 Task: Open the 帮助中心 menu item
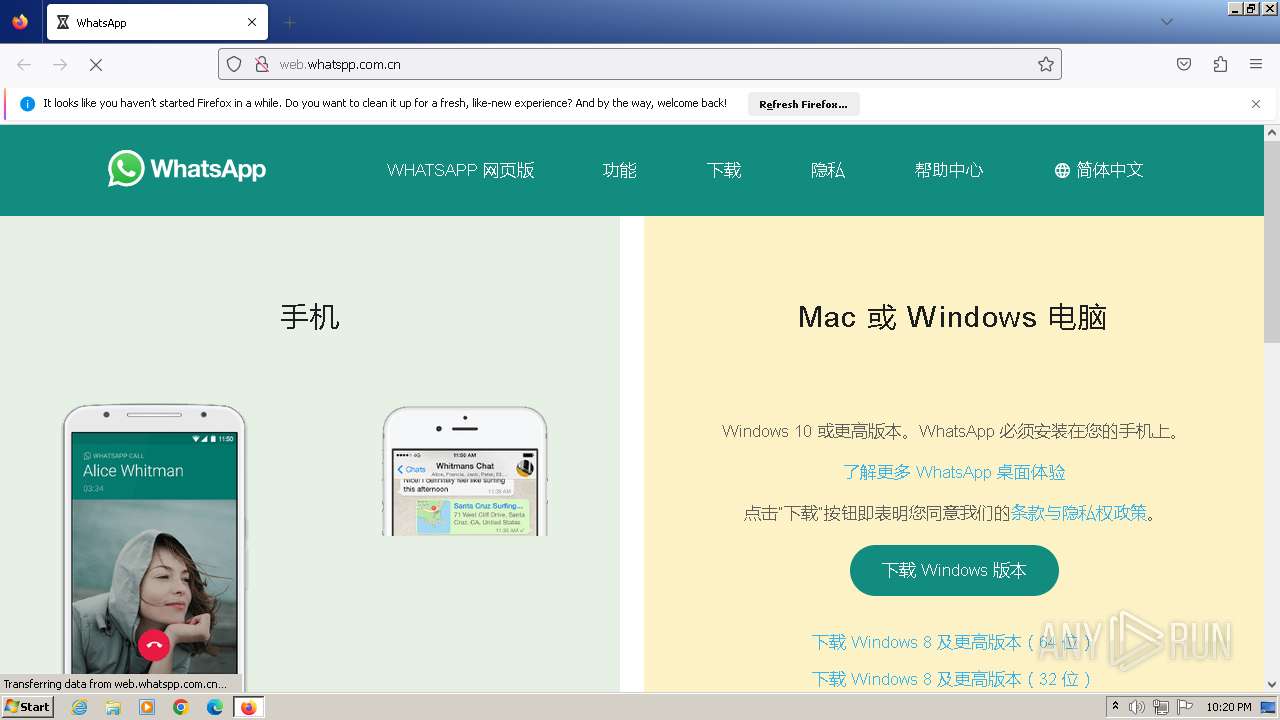point(949,170)
